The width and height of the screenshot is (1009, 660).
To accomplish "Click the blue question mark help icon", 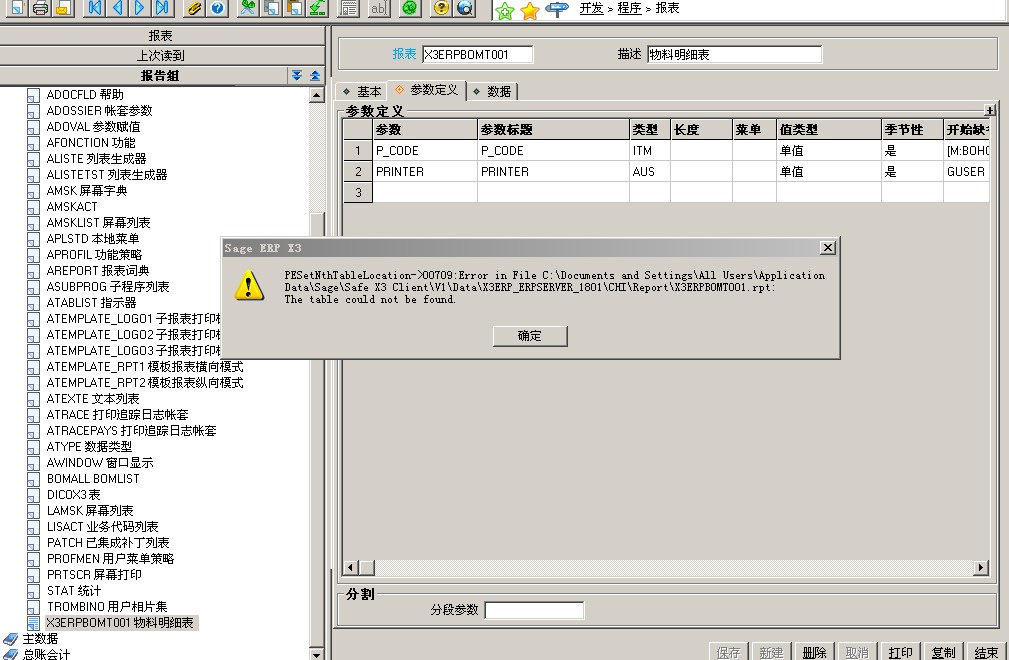I will tap(217, 9).
